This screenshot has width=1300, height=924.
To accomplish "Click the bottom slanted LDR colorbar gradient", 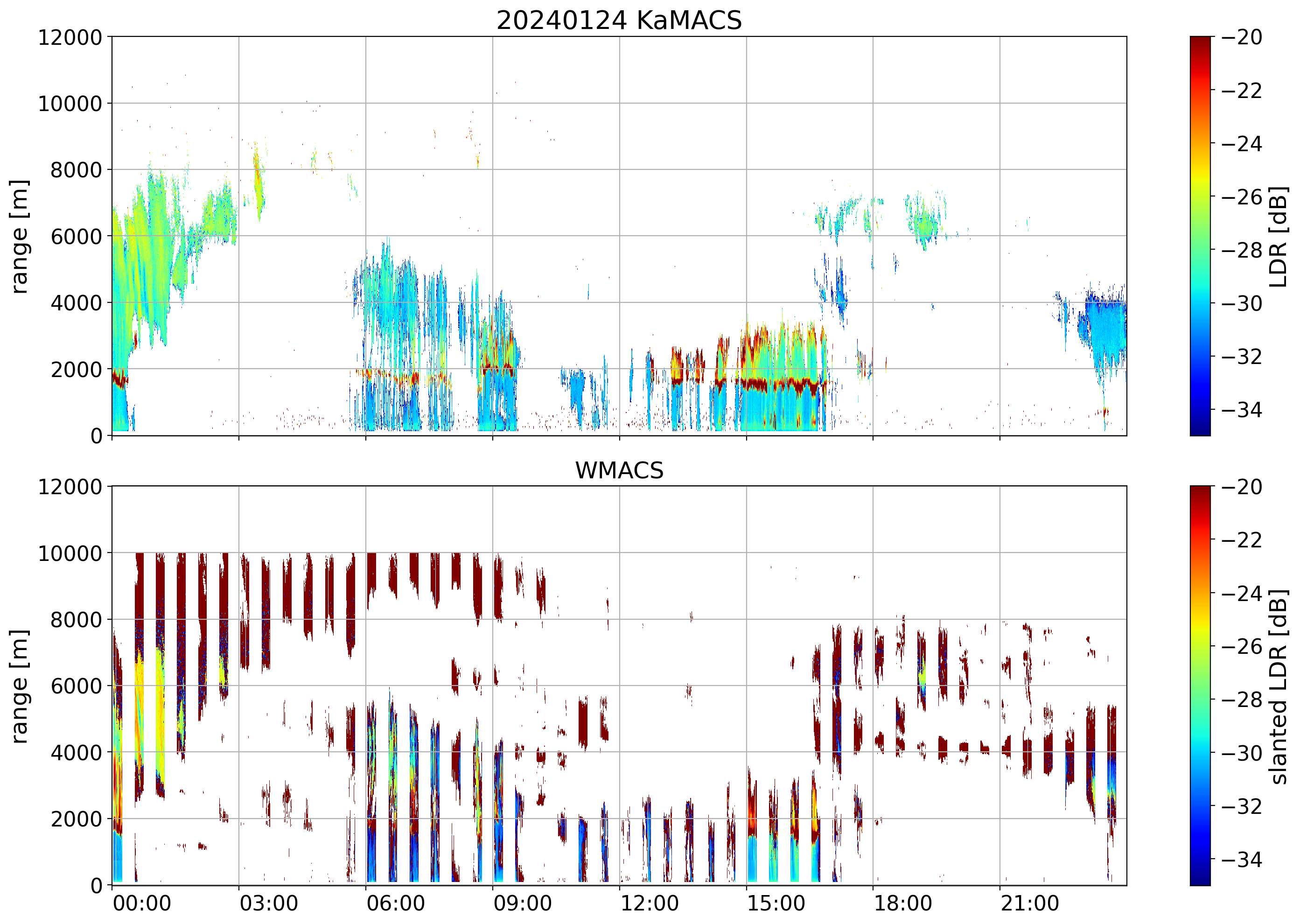I will 1200,686.
